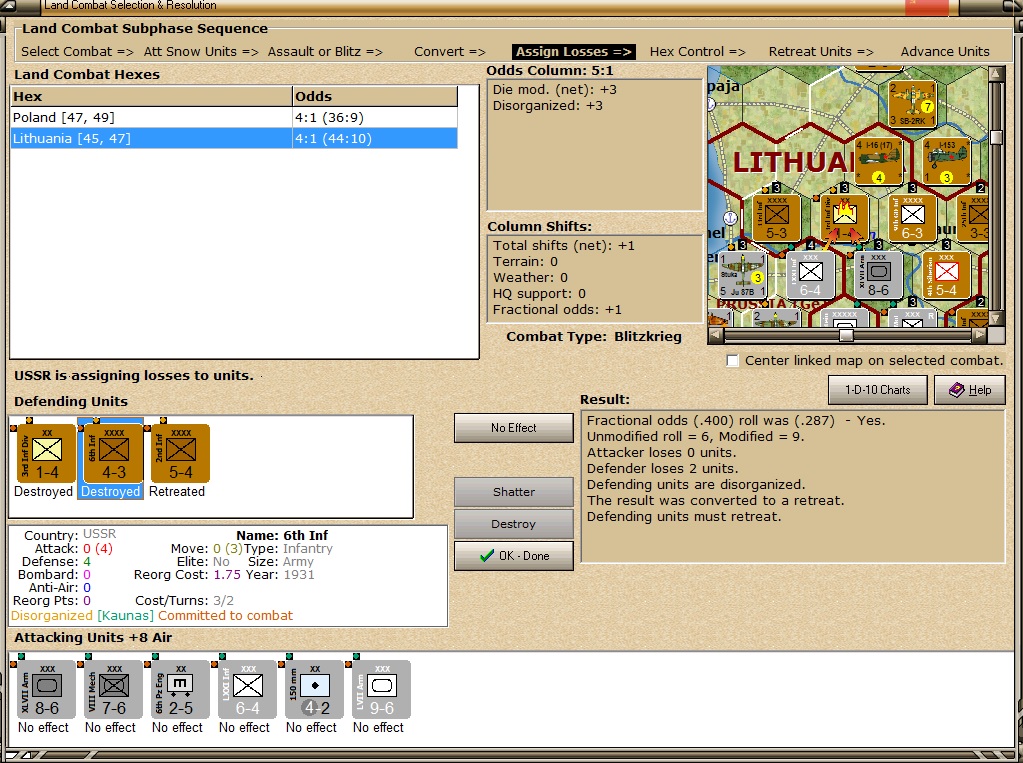Click the Odds column header
This screenshot has width=1023, height=763.
click(x=375, y=96)
